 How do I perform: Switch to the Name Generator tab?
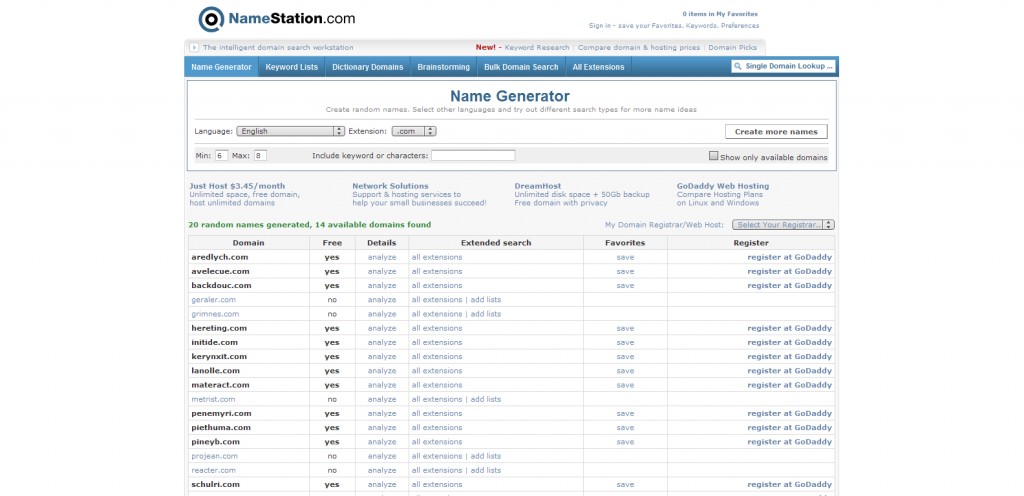coord(221,67)
